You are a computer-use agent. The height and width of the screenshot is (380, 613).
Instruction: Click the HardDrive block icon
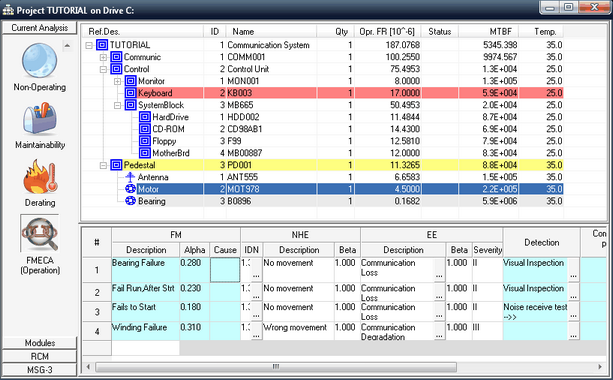[145, 117]
